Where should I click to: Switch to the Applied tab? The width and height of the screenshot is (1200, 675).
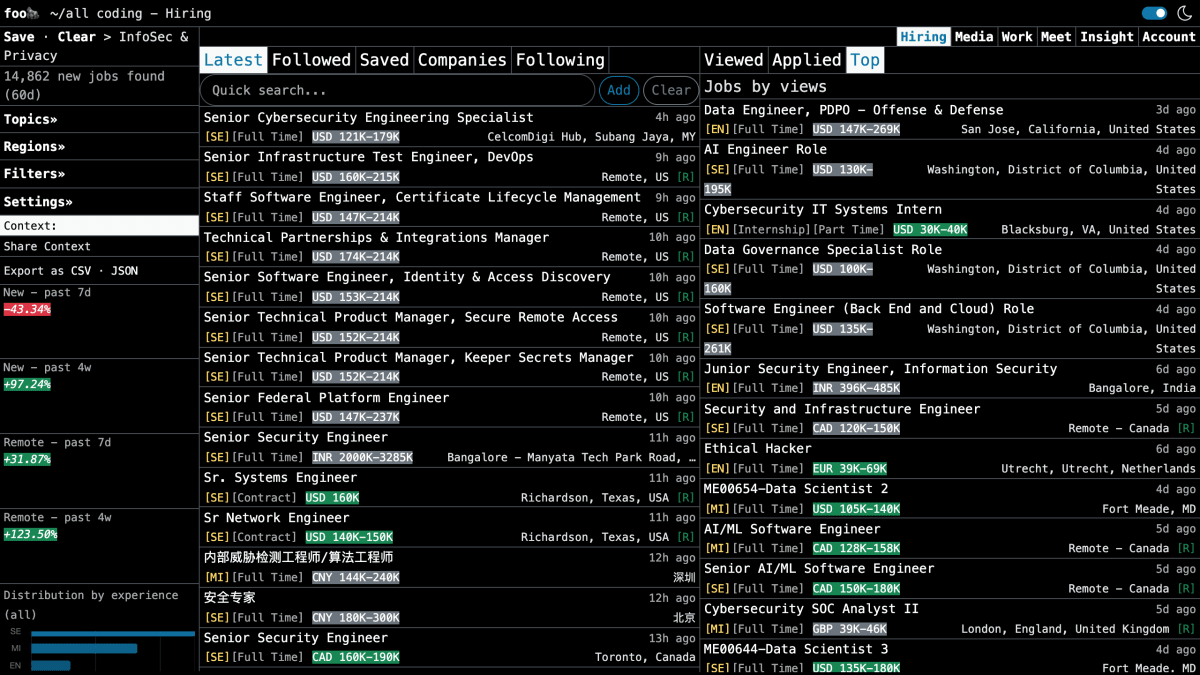tap(806, 60)
